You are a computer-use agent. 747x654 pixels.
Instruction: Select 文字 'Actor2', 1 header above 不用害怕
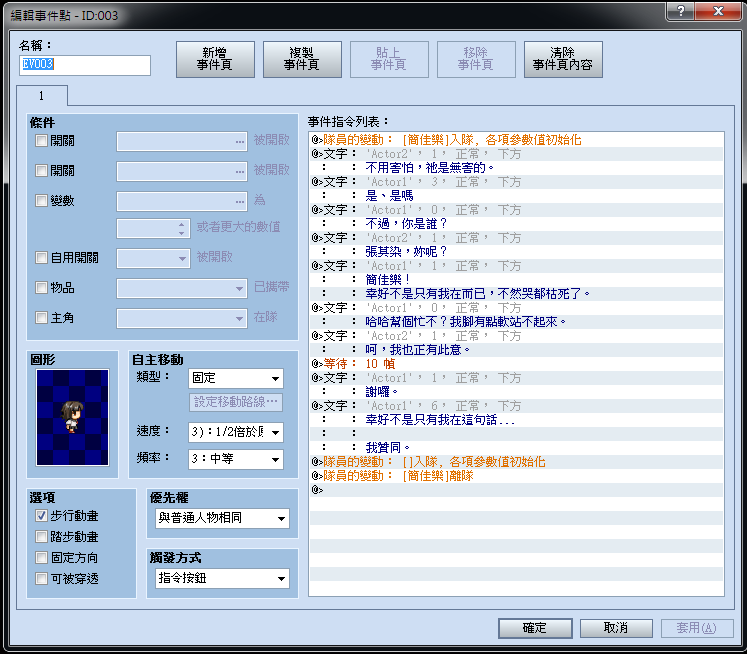point(516,154)
